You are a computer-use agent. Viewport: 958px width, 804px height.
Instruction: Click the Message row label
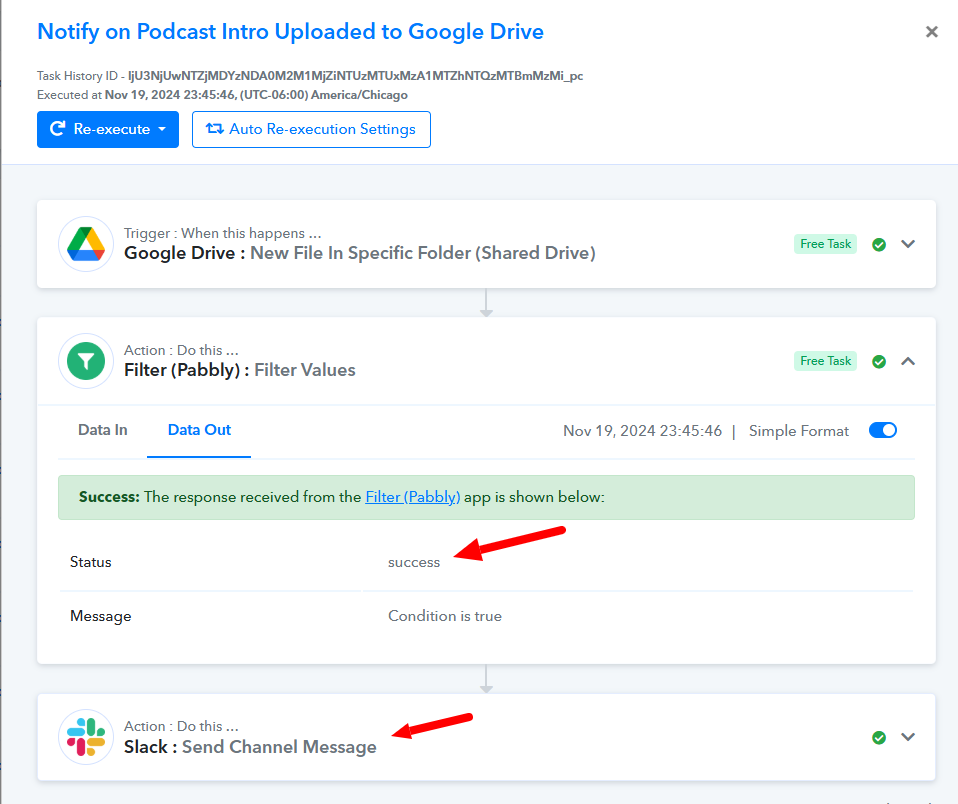(x=100, y=616)
